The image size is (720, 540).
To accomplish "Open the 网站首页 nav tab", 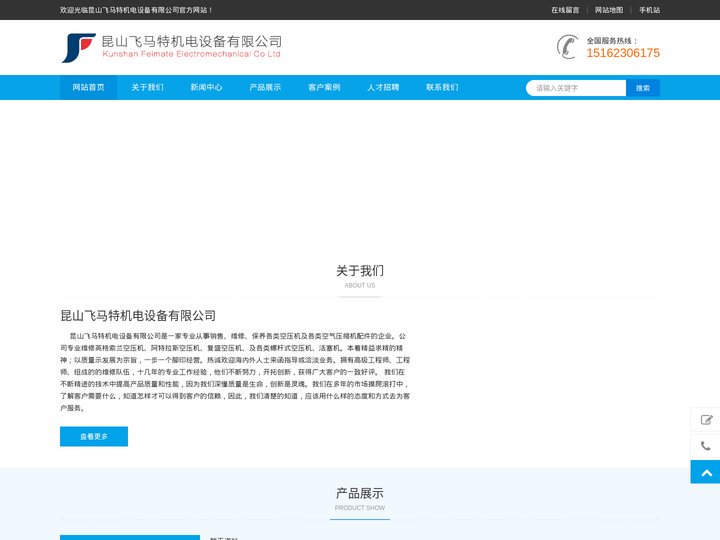I will 88,87.
